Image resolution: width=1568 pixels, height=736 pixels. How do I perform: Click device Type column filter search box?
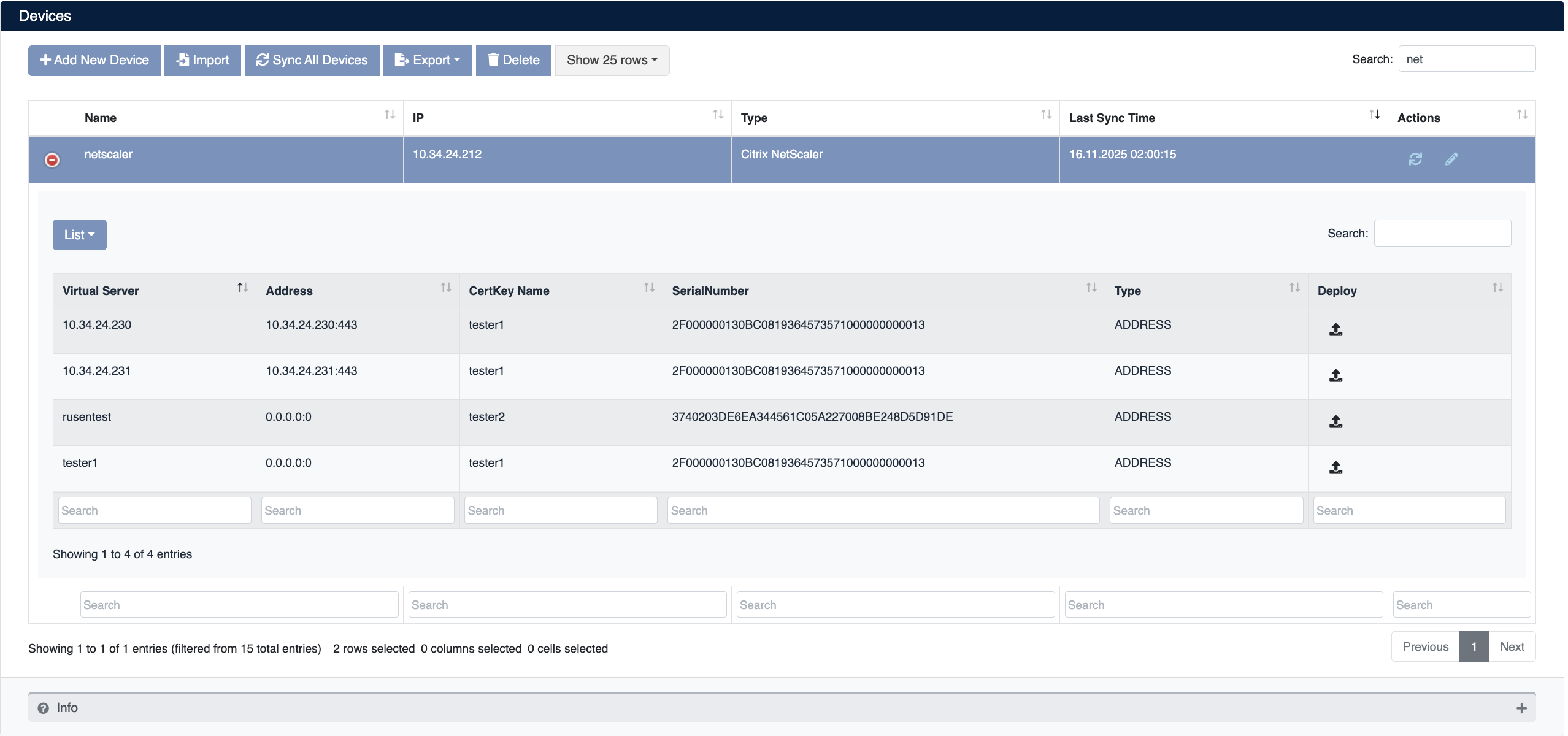[896, 605]
